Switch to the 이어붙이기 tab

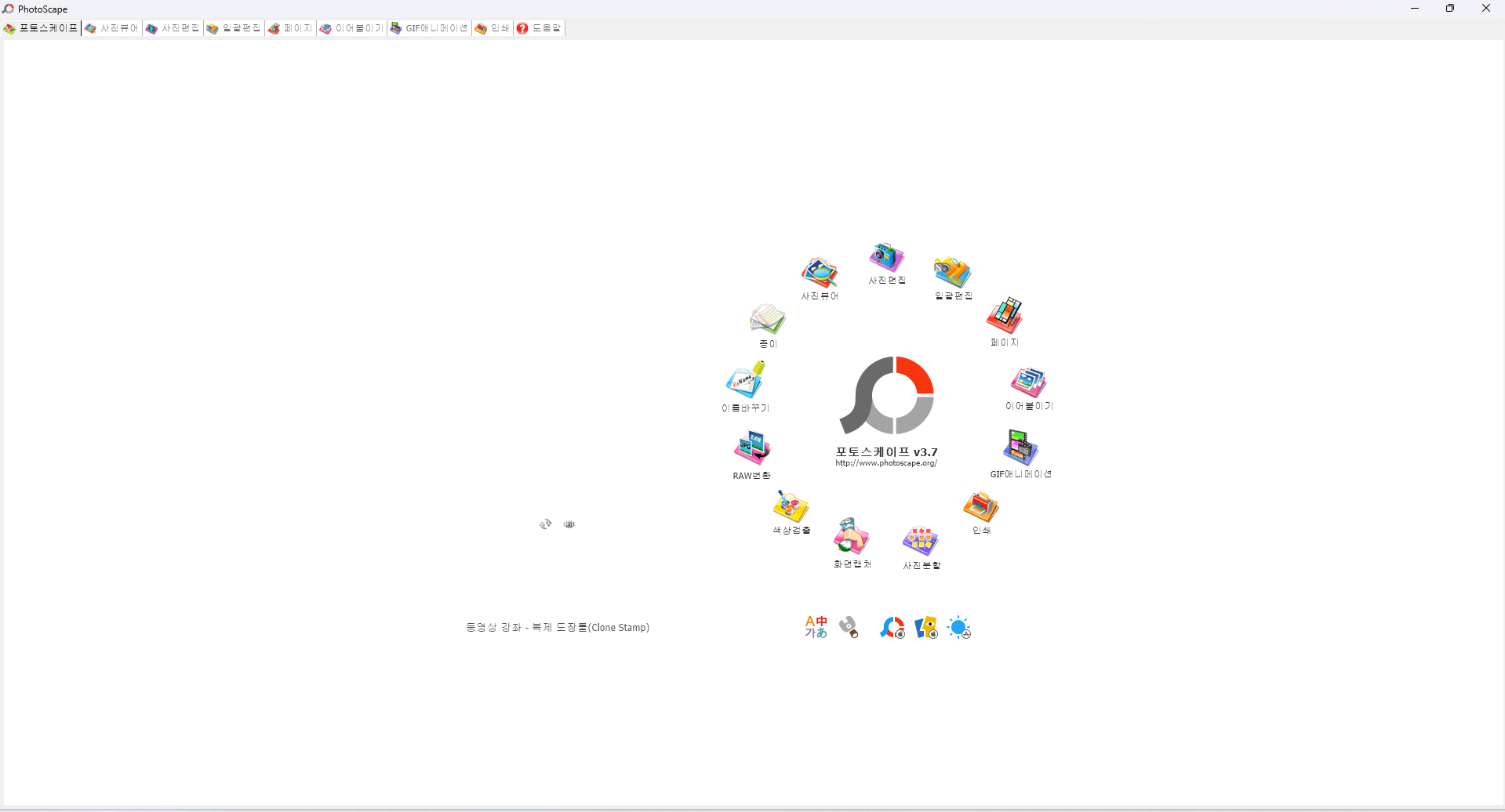(x=351, y=28)
